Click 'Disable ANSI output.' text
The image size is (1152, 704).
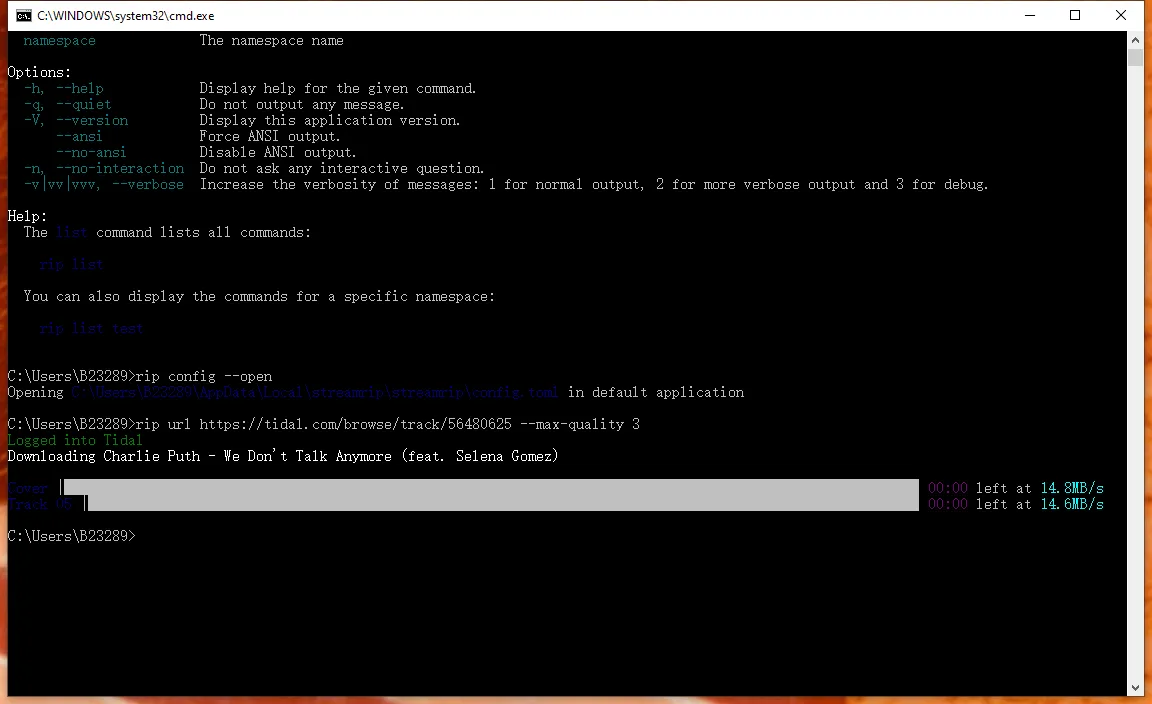(278, 152)
